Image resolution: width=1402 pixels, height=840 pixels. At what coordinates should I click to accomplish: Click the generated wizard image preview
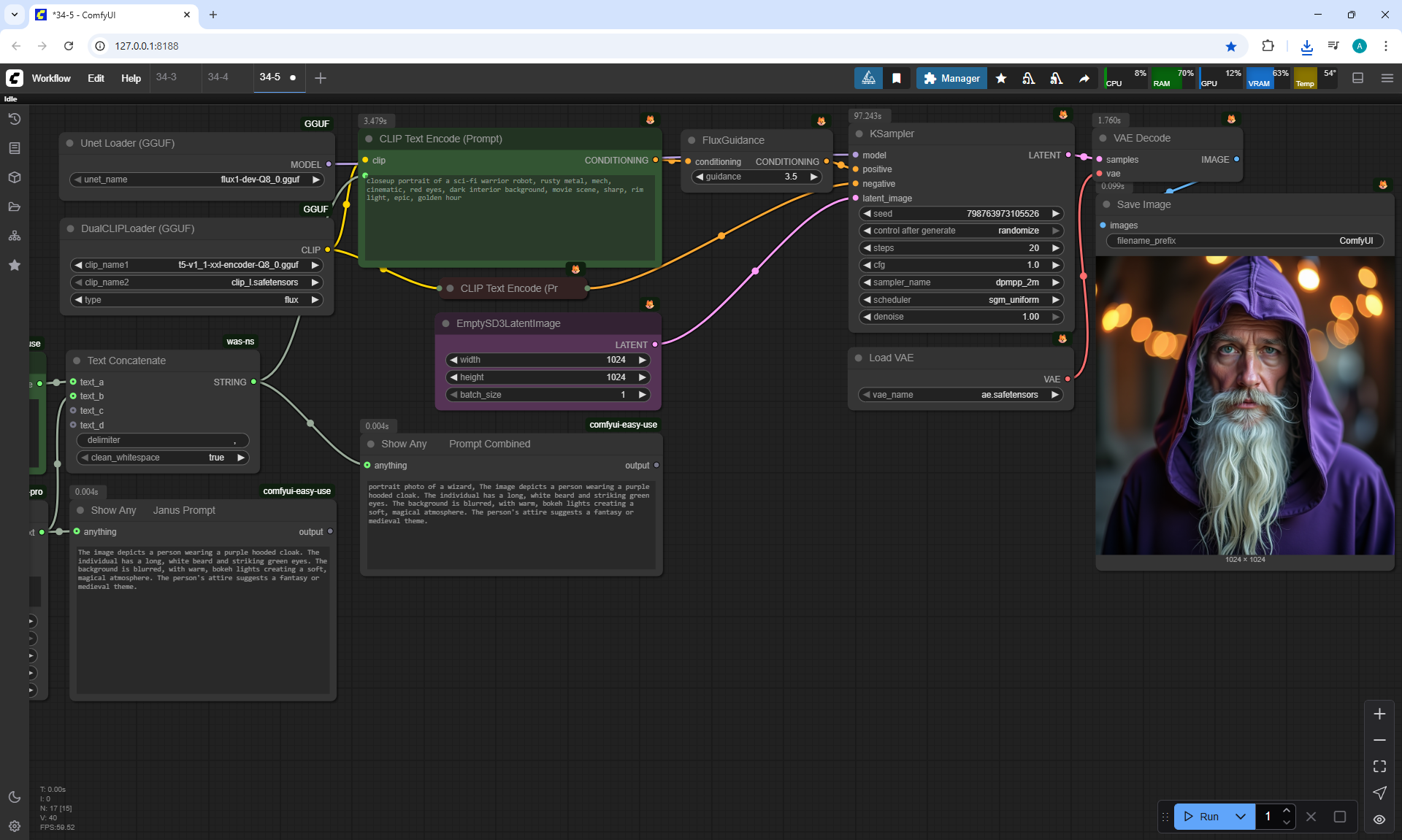1245,405
